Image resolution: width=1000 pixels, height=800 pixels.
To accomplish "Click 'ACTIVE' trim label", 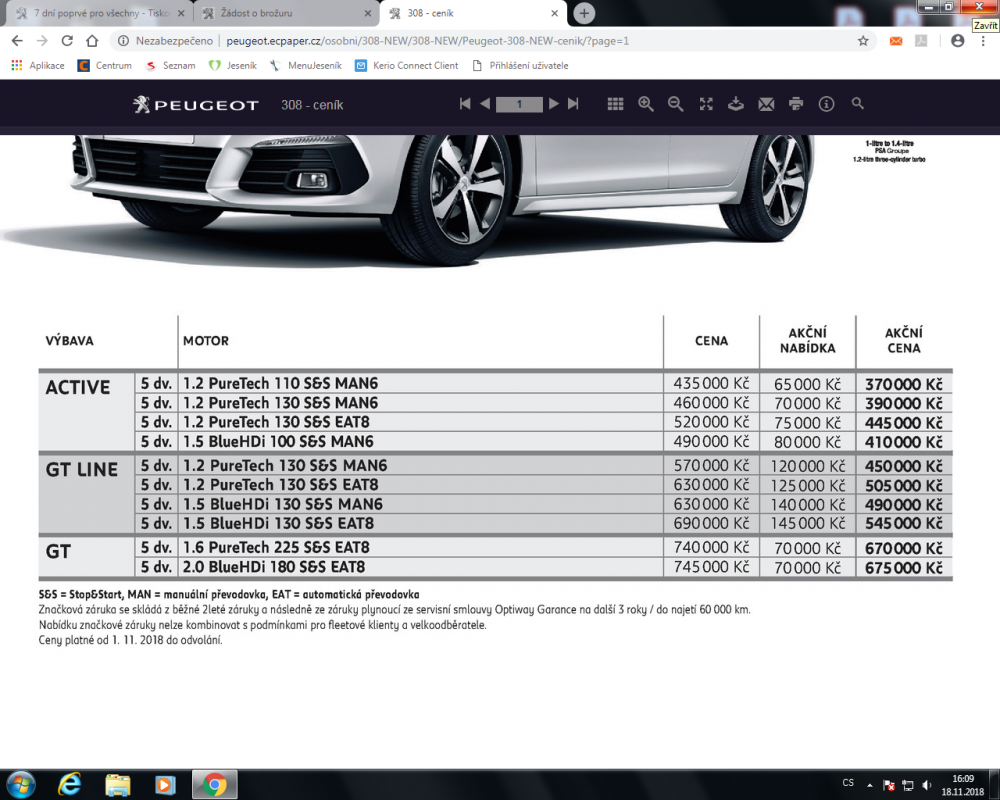I will 78,388.
